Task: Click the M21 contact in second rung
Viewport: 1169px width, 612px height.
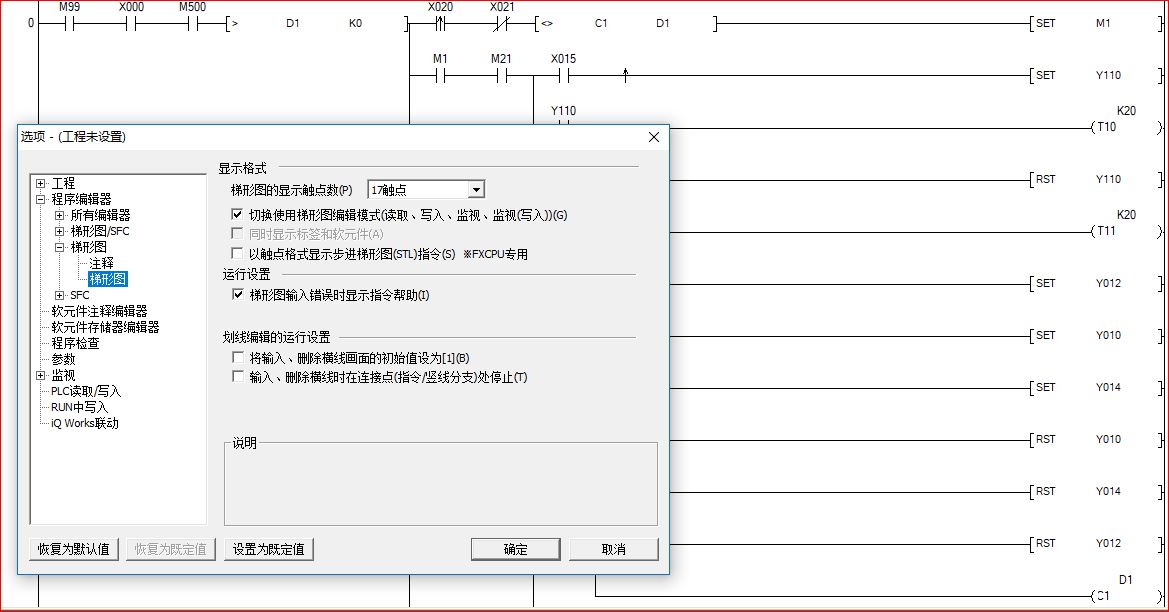Action: pos(501,75)
